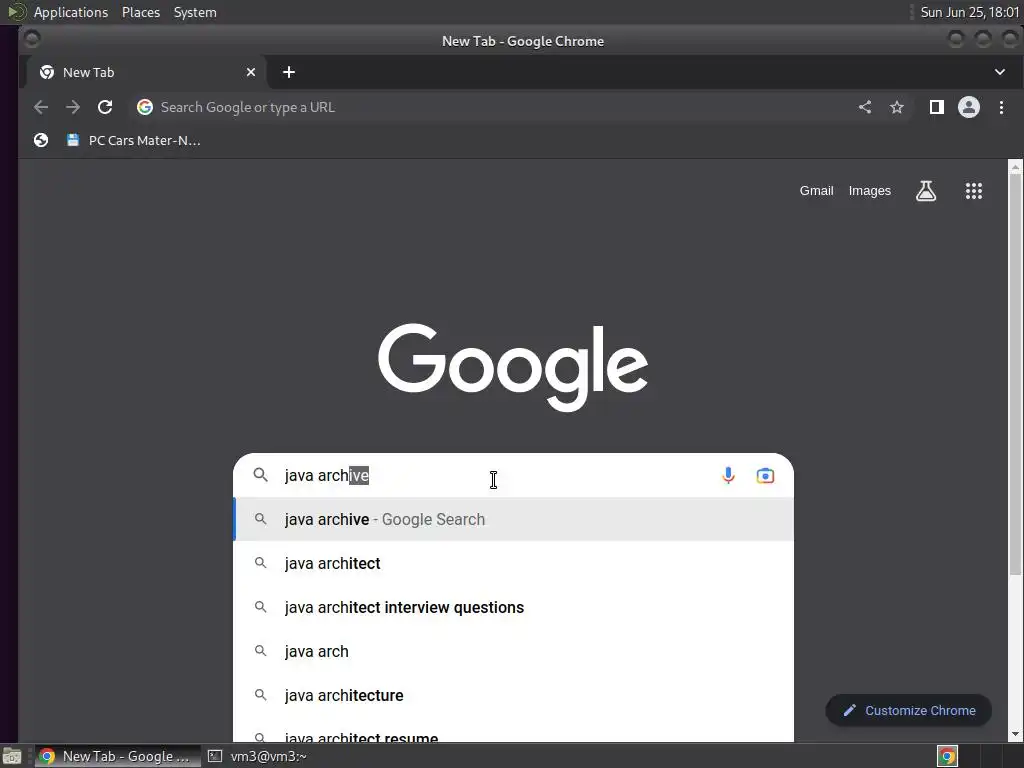Open the Applications menu
Viewport: 1024px width, 768px height.
pyautogui.click(x=71, y=12)
